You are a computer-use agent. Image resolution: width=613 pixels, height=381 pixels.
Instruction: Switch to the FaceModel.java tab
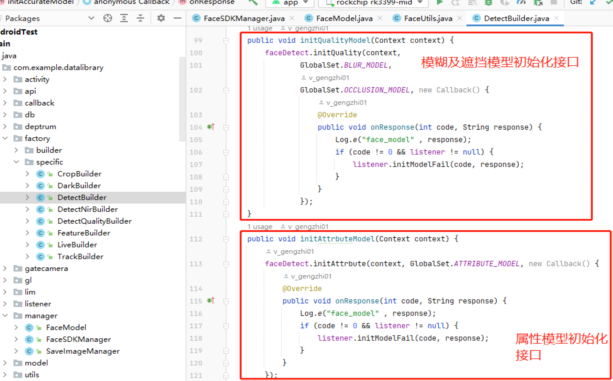coord(344,18)
